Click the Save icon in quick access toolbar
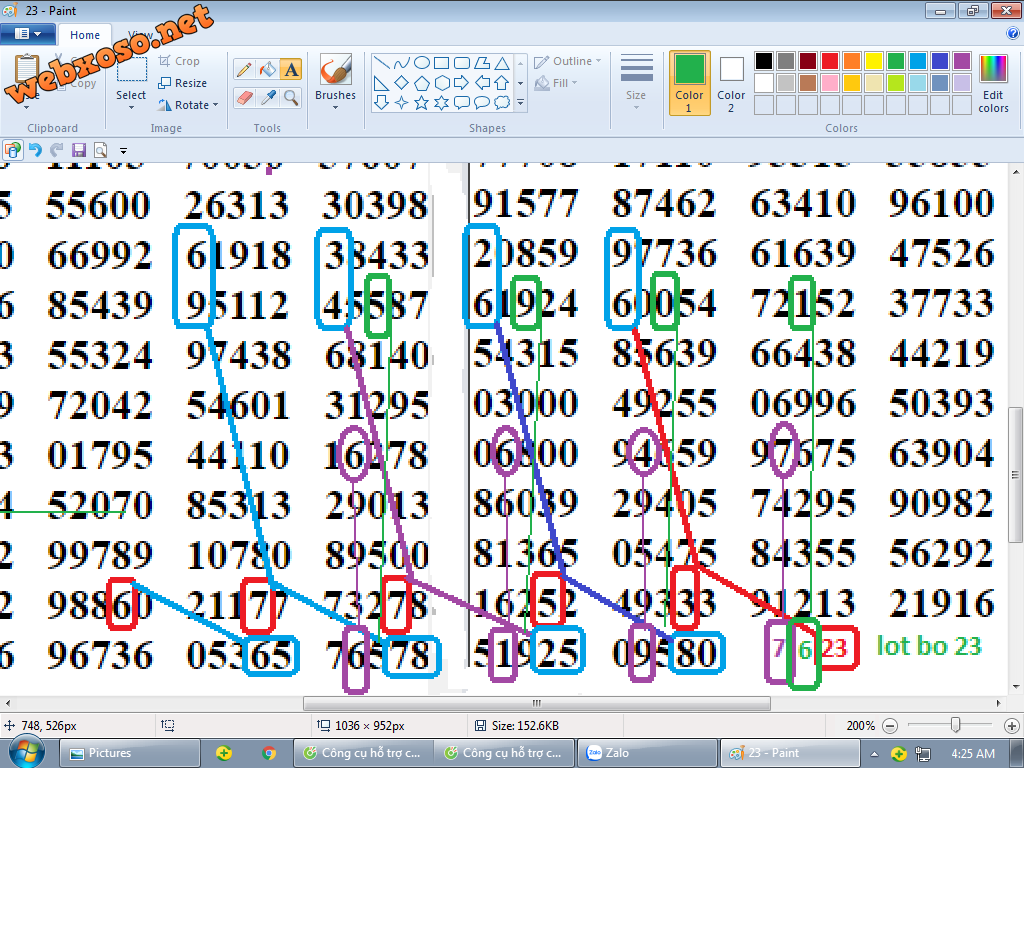This screenshot has width=1036, height=952. tap(79, 150)
